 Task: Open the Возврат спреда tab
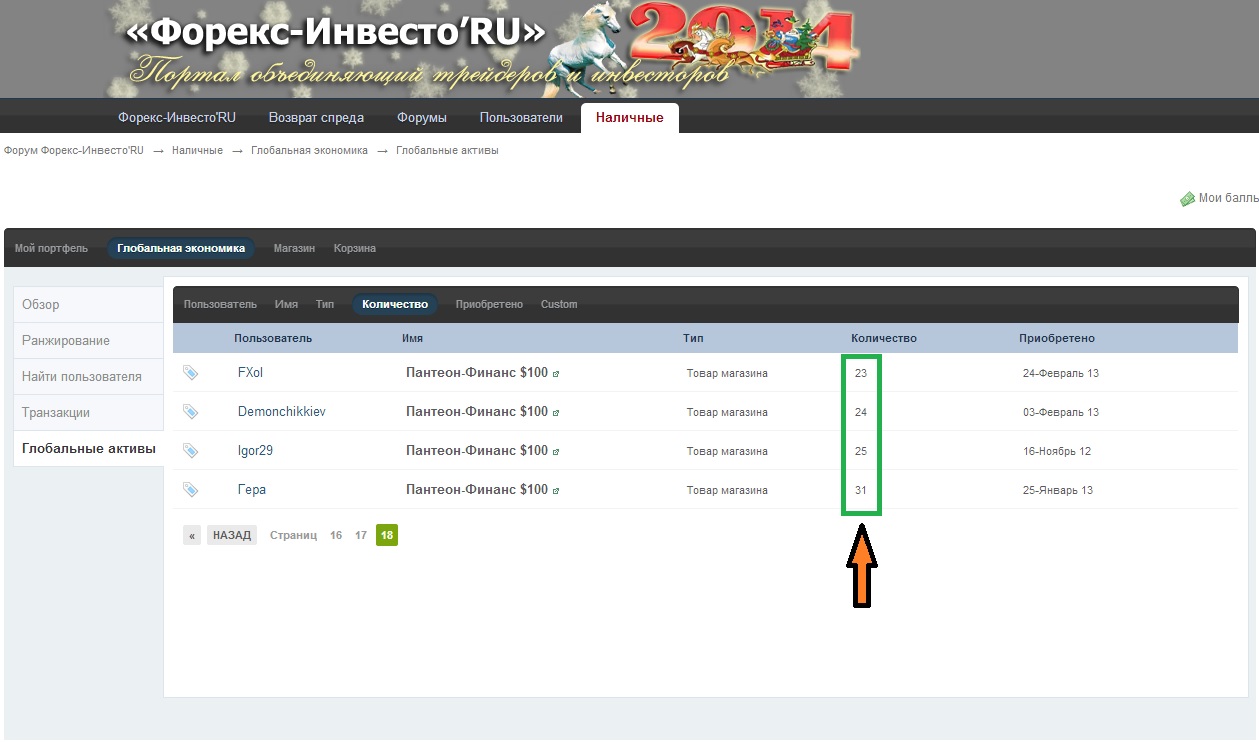point(316,117)
